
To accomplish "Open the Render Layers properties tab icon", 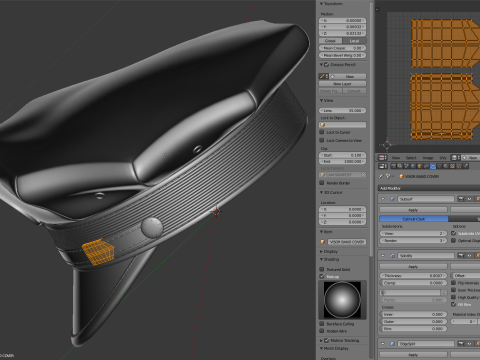I will 400,166.
